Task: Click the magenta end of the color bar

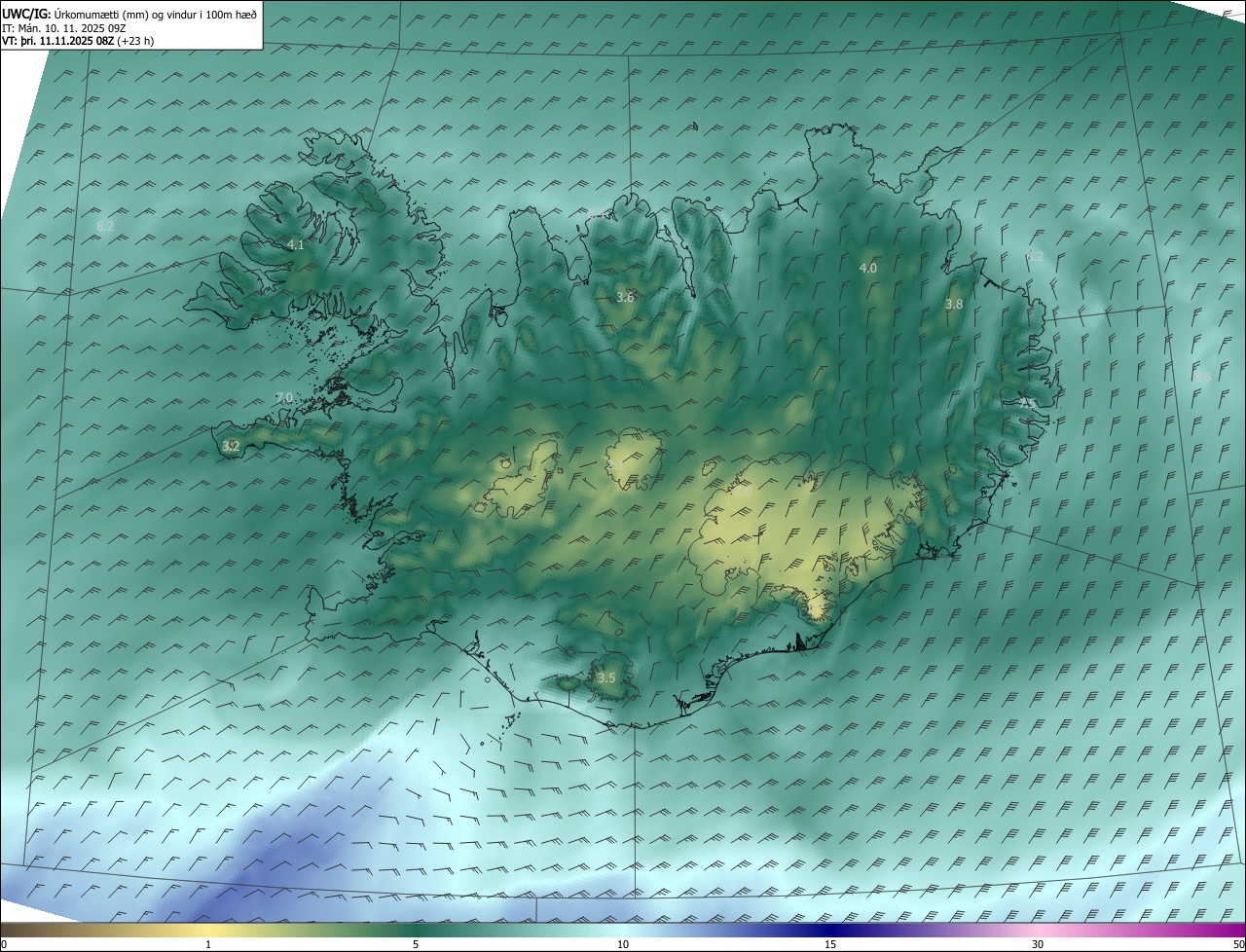Action: [1228, 931]
